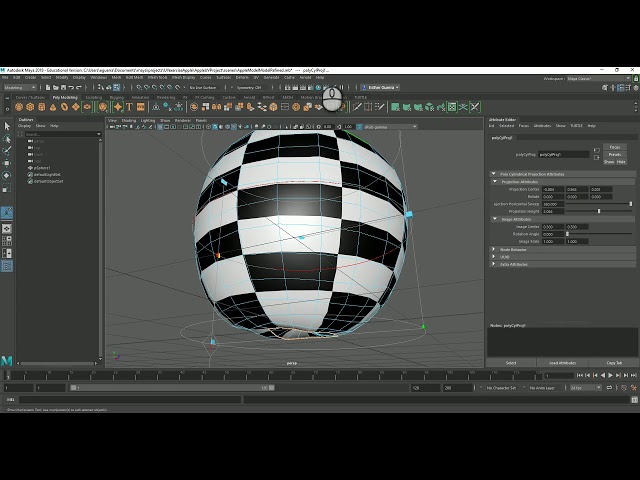The width and height of the screenshot is (640, 480).
Task: Select the Paint Selection tool in the toolbox
Action: (x=7, y=151)
